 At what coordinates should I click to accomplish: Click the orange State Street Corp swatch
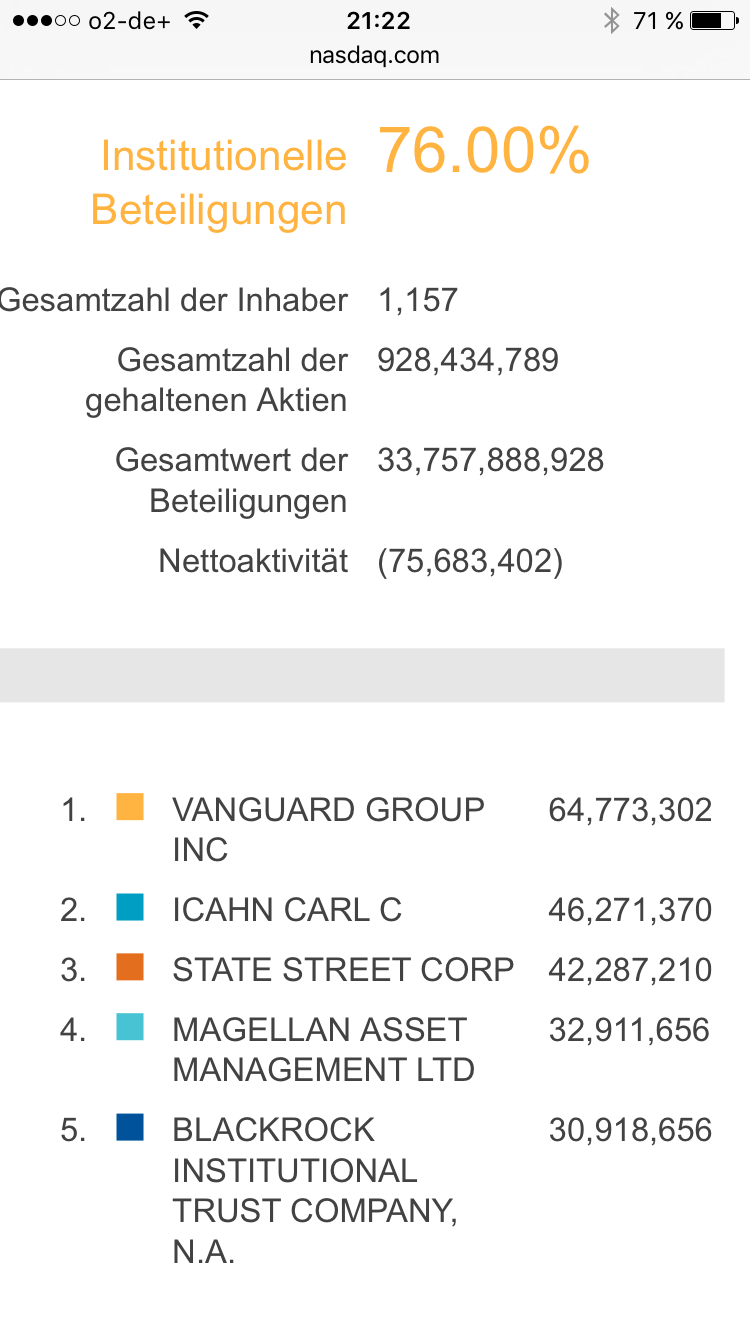pyautogui.click(x=130, y=967)
